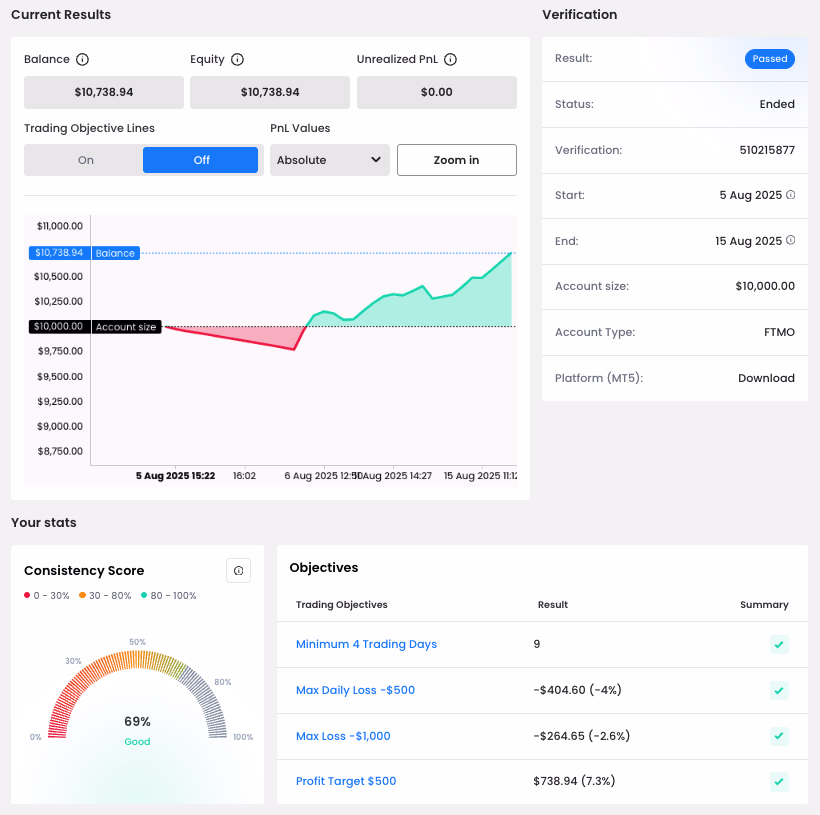The width and height of the screenshot is (820, 815).
Task: Click the Passed result badge
Action: point(770,59)
